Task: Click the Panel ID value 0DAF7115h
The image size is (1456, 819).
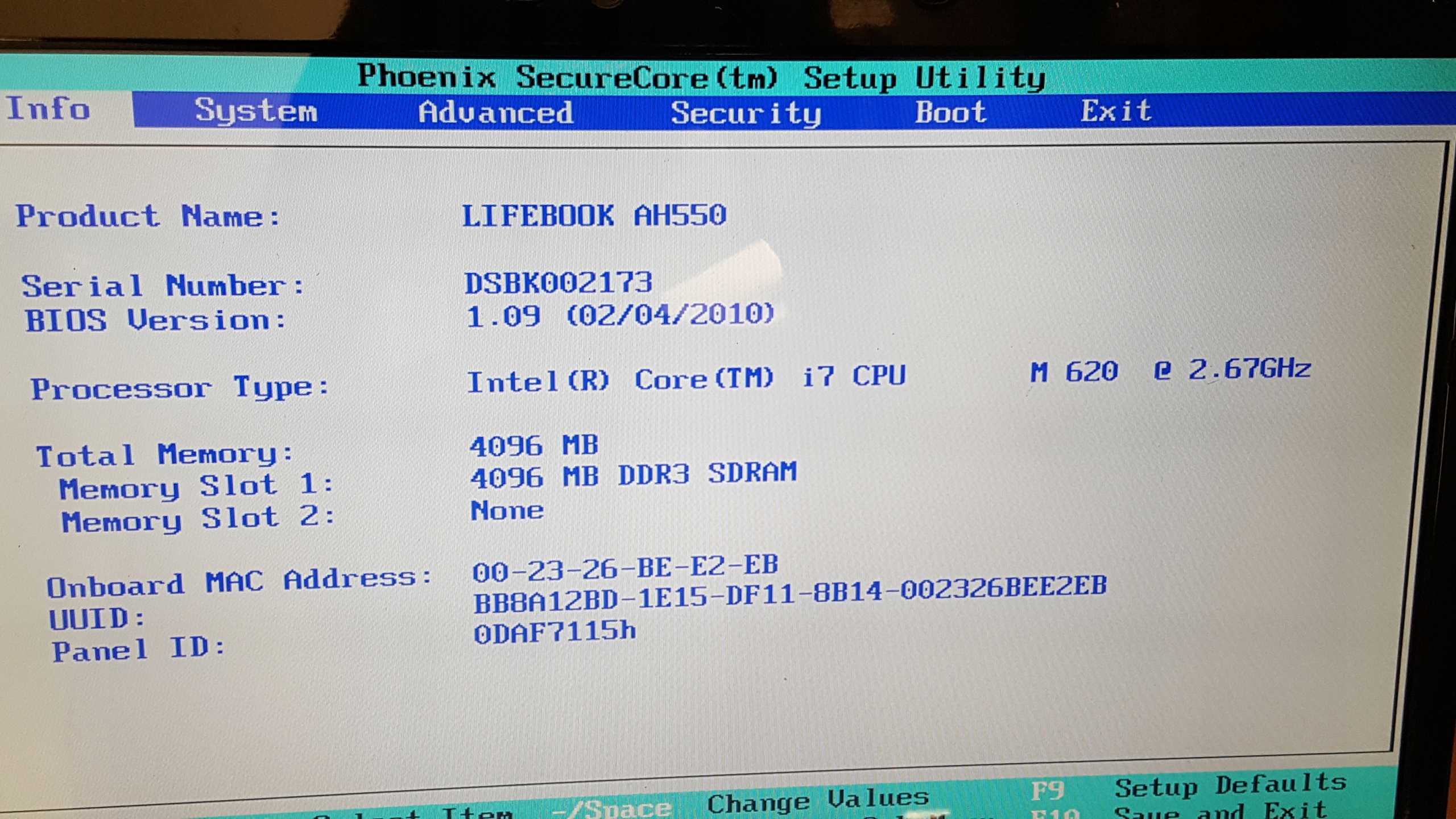Action: [555, 632]
